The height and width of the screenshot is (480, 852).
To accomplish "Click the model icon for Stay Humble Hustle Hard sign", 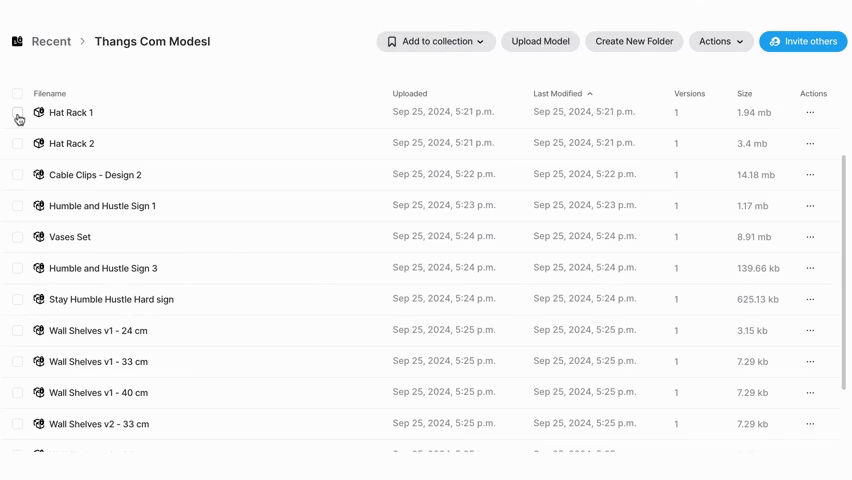I will pos(39,299).
